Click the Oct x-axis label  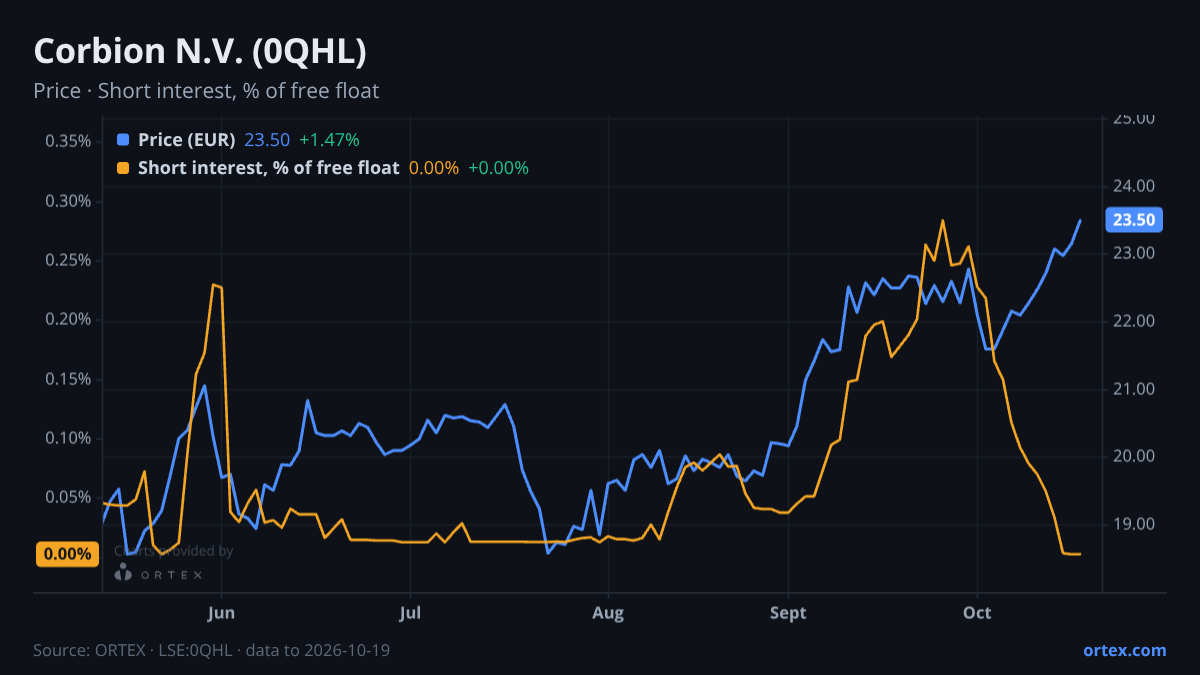(977, 612)
